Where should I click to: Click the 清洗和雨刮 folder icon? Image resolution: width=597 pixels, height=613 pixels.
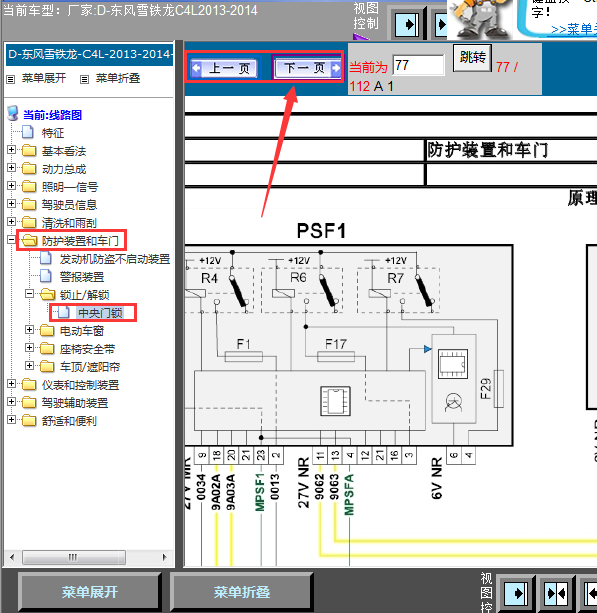29,222
